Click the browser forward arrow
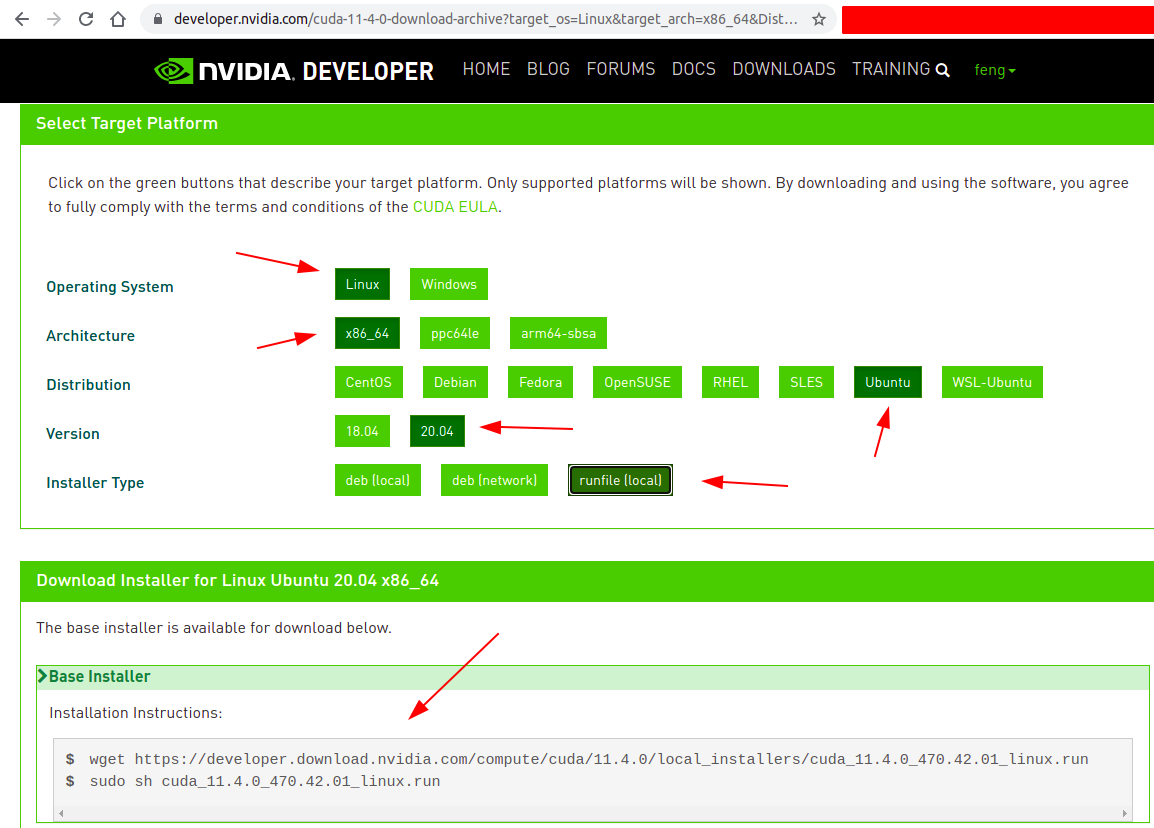1154x828 pixels. [x=54, y=19]
